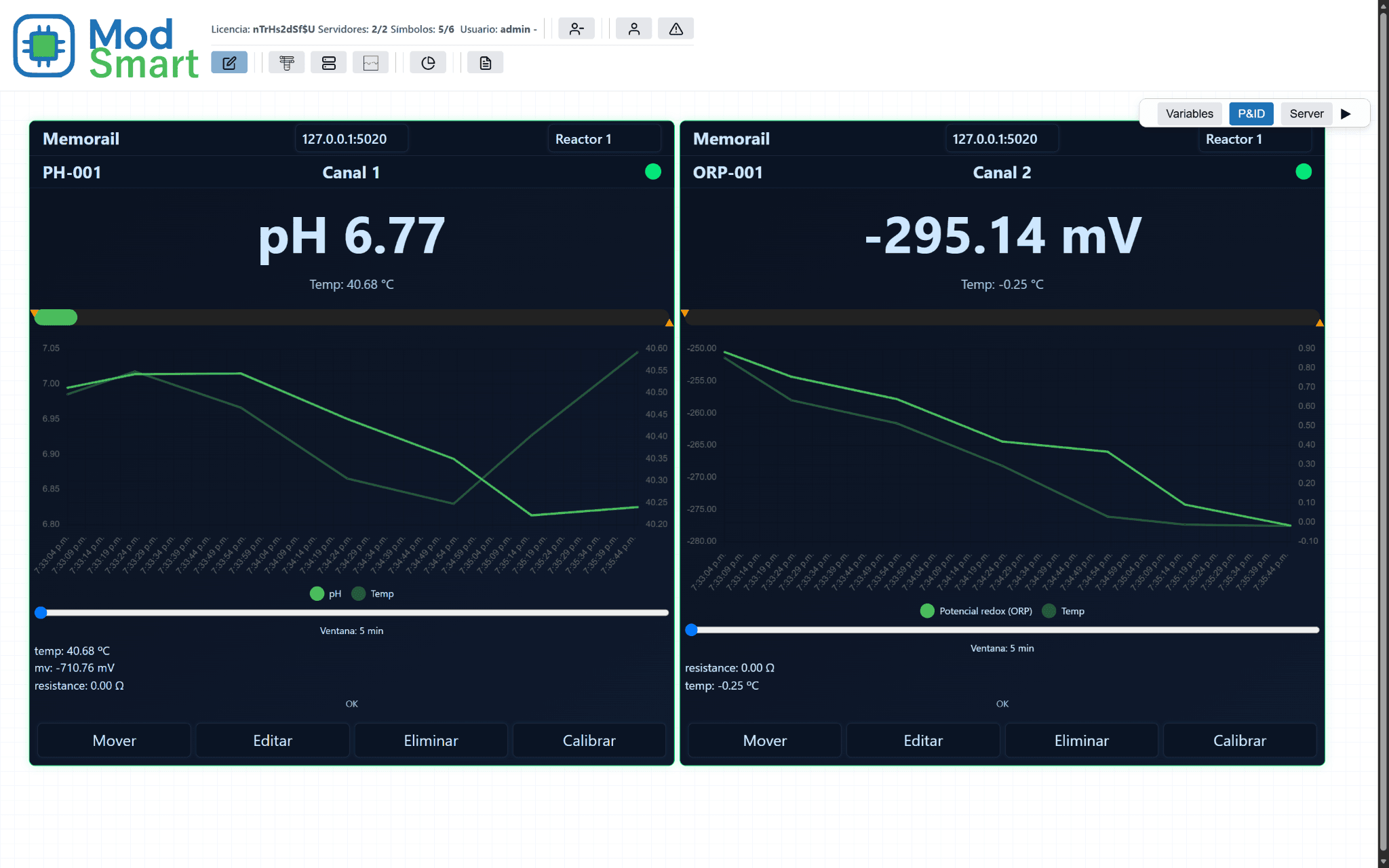Click the Reactor 1 field on PH-001
Image resolution: width=1389 pixels, height=868 pixels.
tap(604, 138)
